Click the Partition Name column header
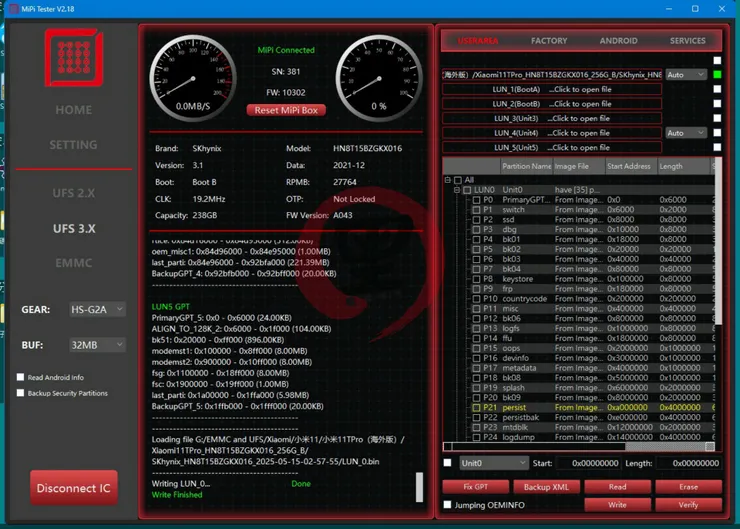 (x=526, y=166)
